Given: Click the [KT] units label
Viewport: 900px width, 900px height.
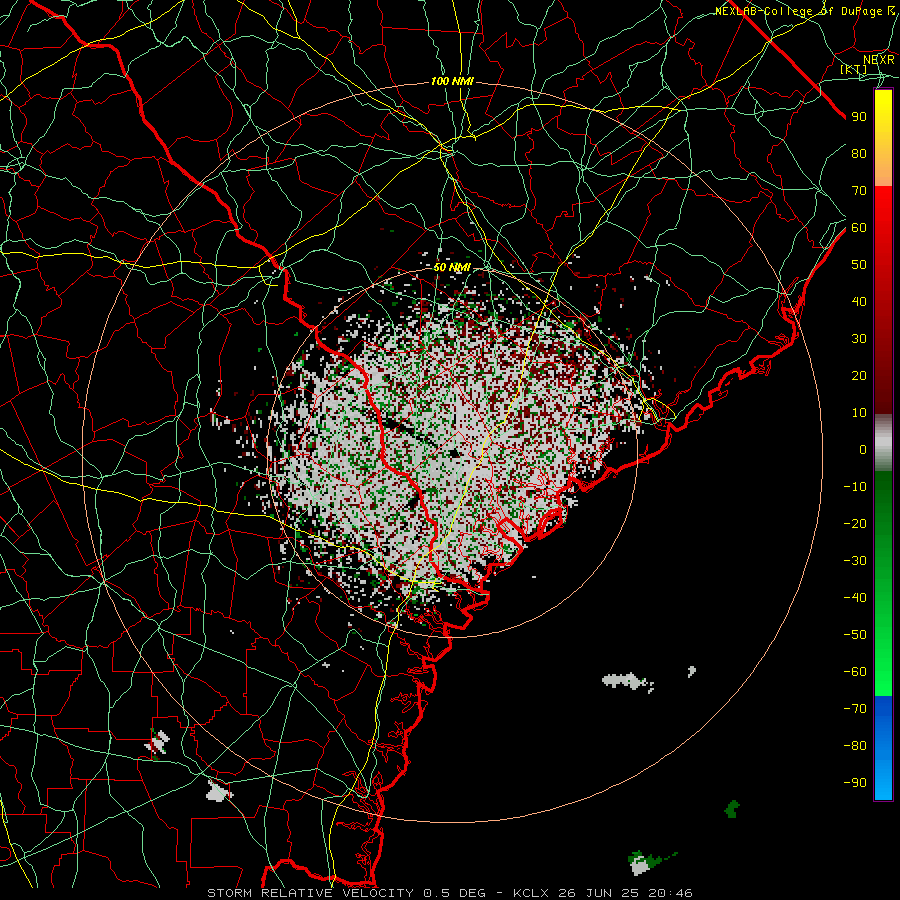Looking at the screenshot, I should (854, 69).
